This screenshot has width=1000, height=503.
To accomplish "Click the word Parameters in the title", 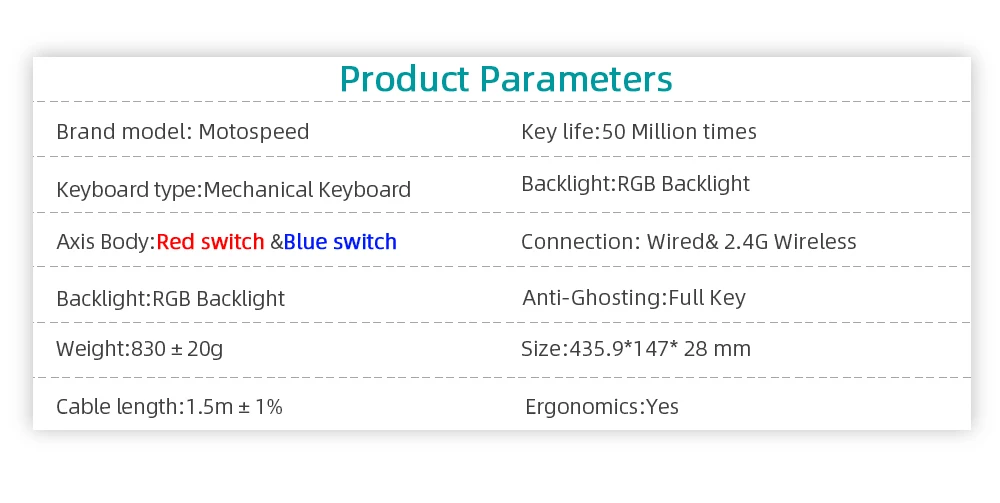I will tap(576, 79).
